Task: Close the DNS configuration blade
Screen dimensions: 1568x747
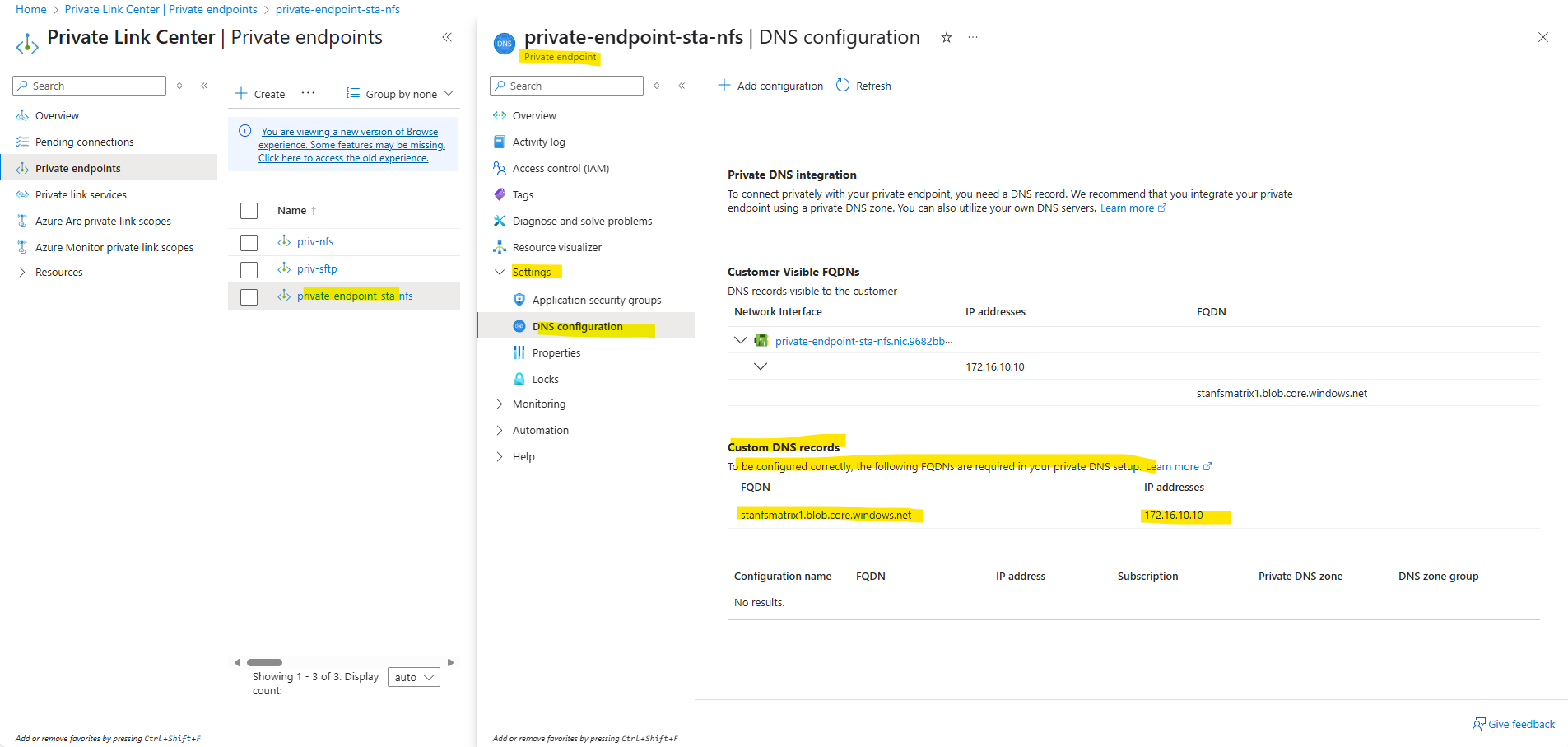Action: click(x=1543, y=37)
